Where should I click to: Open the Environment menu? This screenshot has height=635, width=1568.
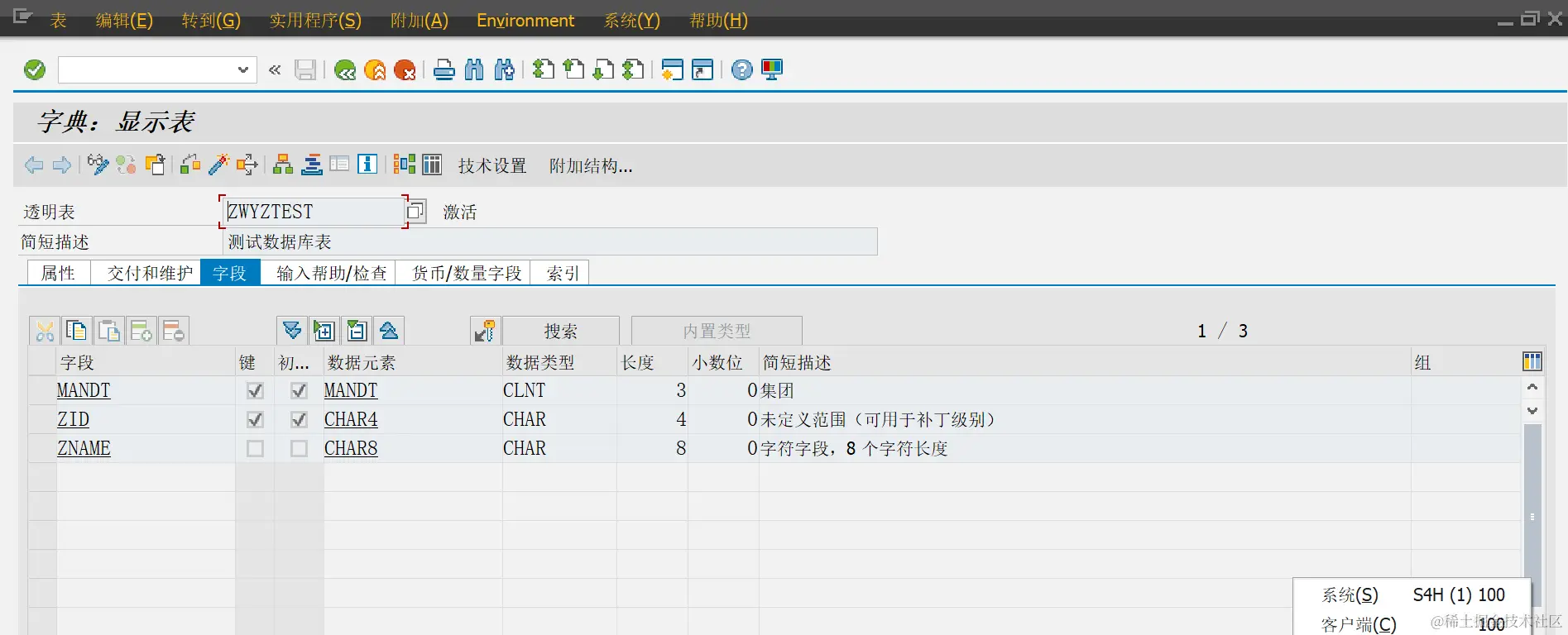(525, 20)
